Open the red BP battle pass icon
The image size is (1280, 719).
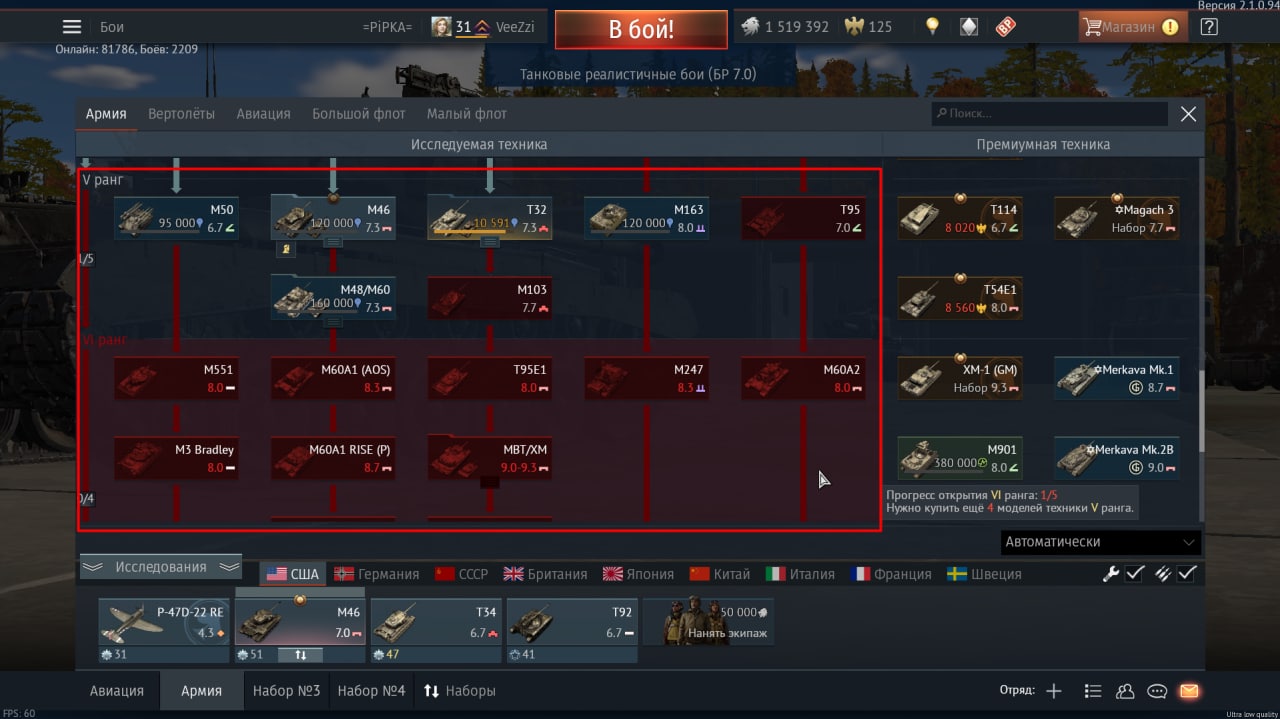point(1005,27)
